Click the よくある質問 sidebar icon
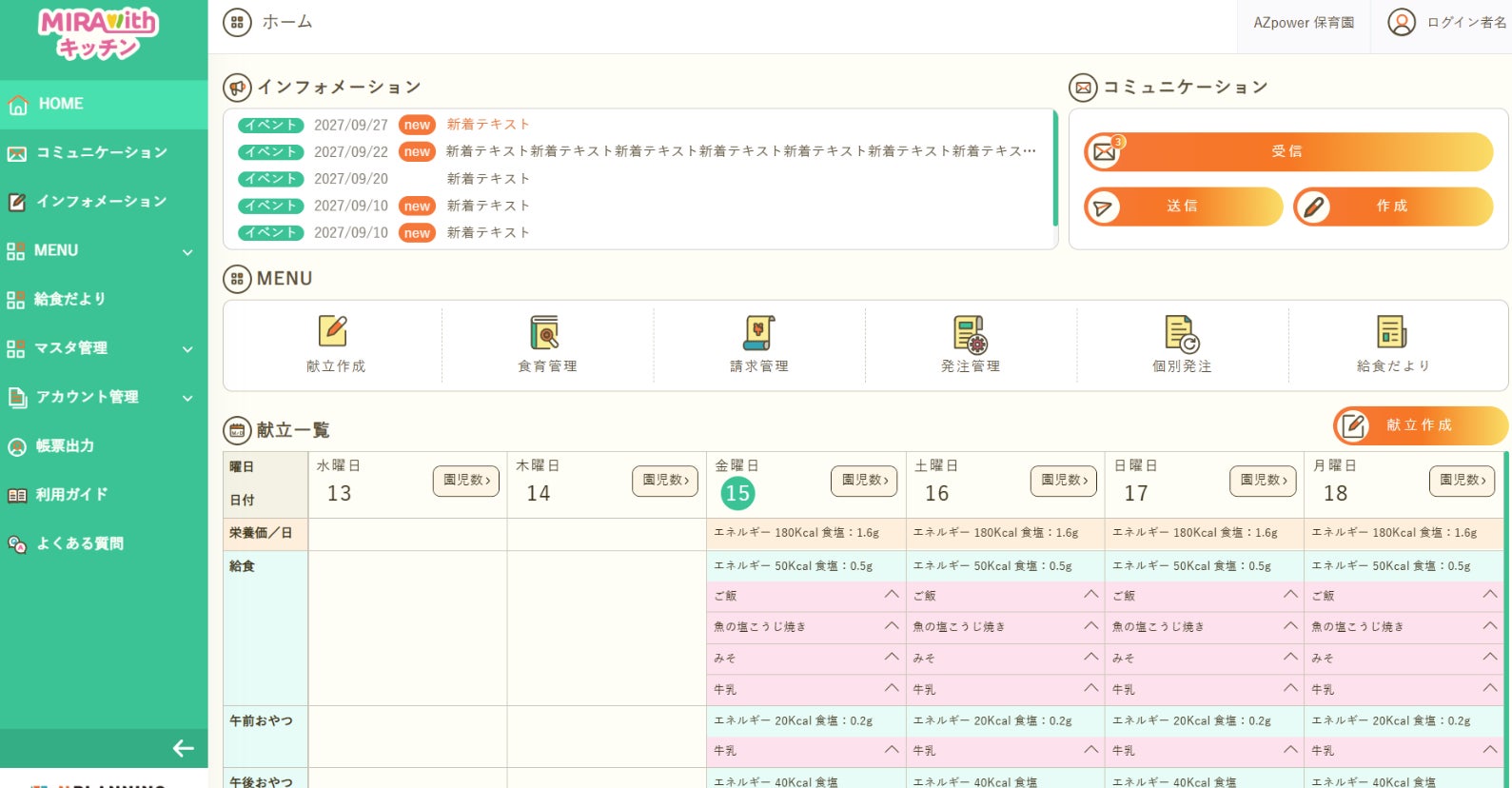This screenshot has width=1512, height=788. [x=17, y=544]
